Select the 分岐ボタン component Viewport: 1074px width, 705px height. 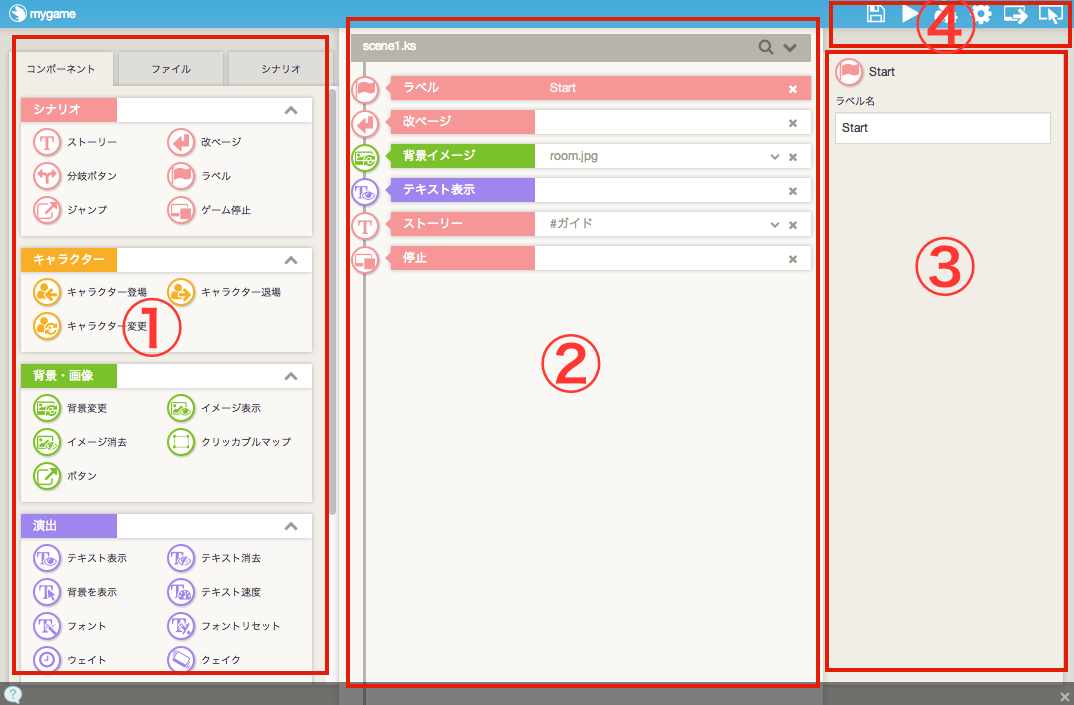pyautogui.click(x=47, y=176)
